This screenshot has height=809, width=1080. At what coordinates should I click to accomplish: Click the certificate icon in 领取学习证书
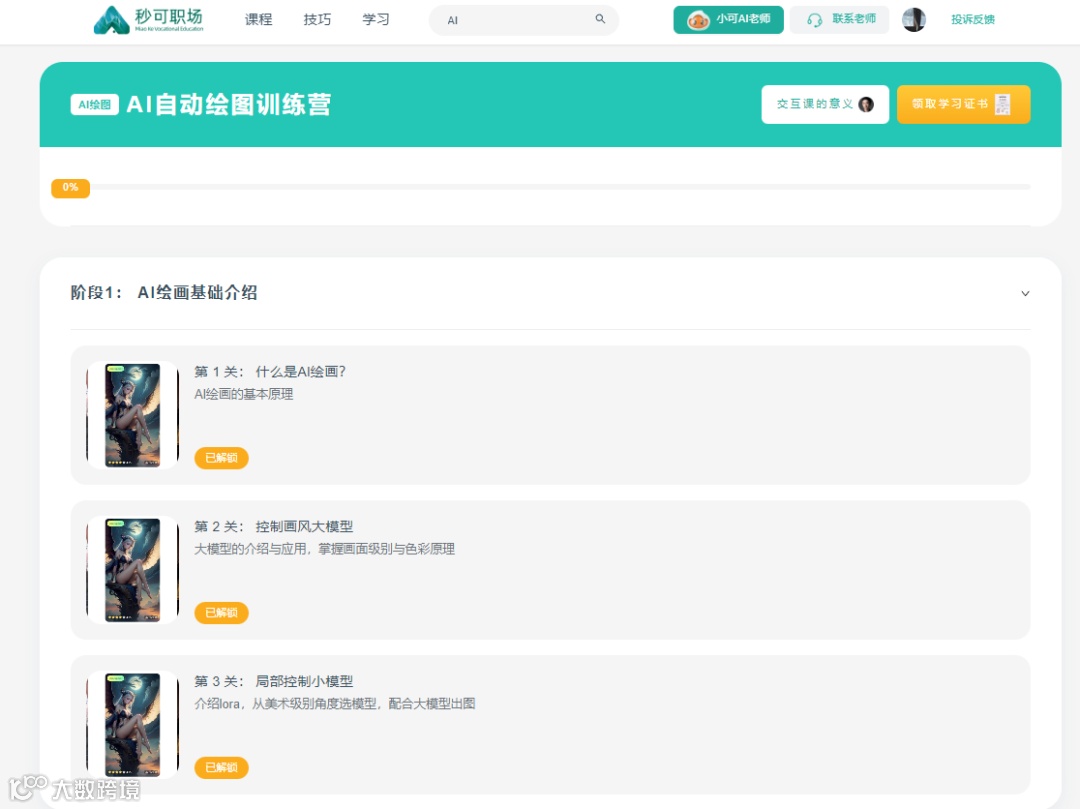(x=1003, y=104)
